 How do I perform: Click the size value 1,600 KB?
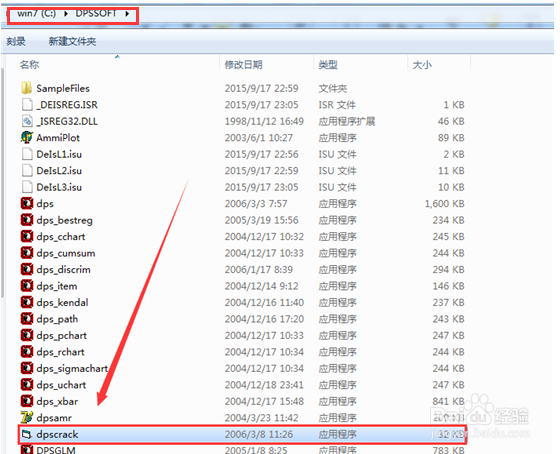click(x=445, y=204)
